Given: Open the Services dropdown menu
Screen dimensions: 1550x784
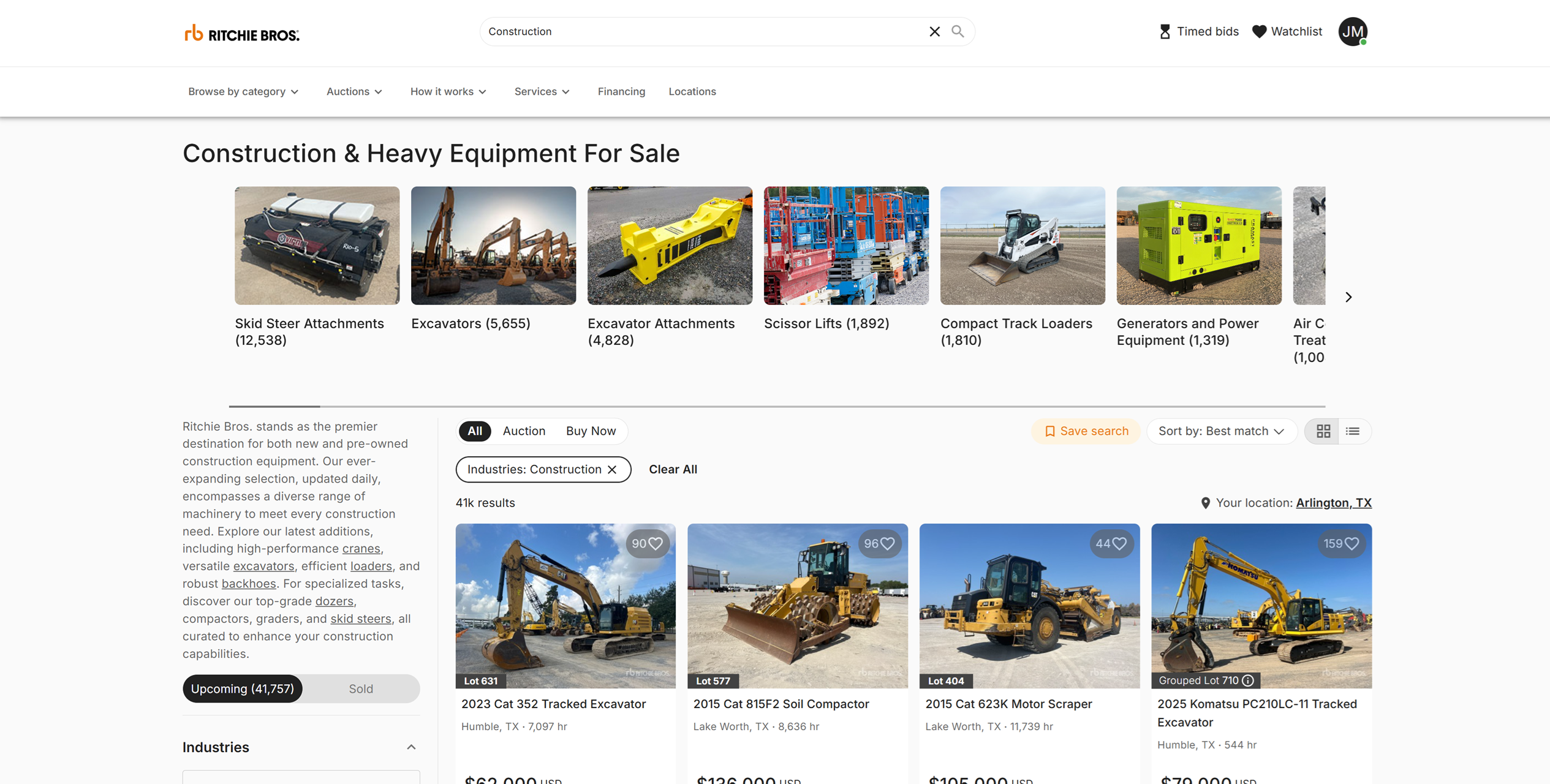Looking at the screenshot, I should click(542, 91).
